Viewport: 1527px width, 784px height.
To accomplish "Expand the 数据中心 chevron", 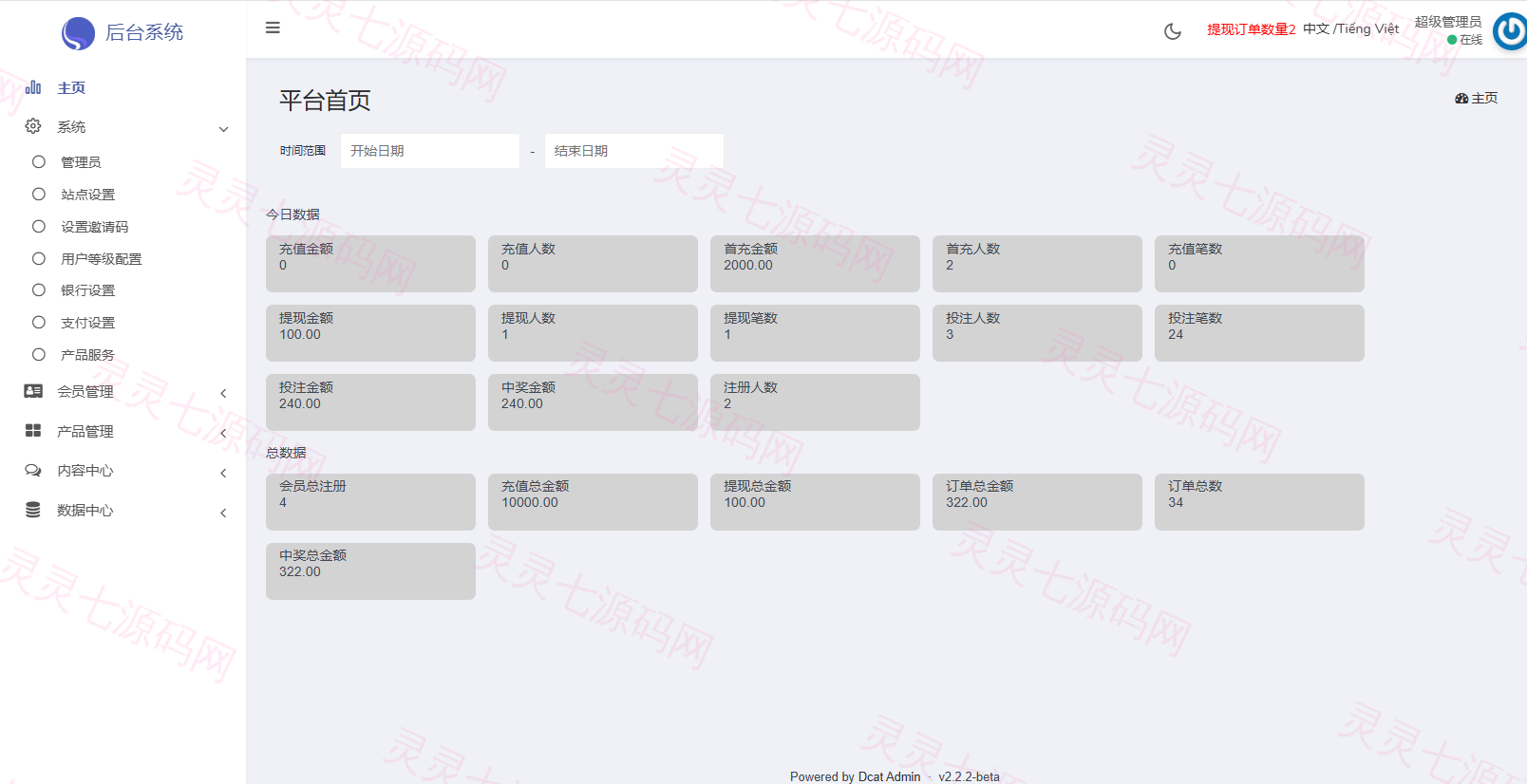I will (223, 513).
